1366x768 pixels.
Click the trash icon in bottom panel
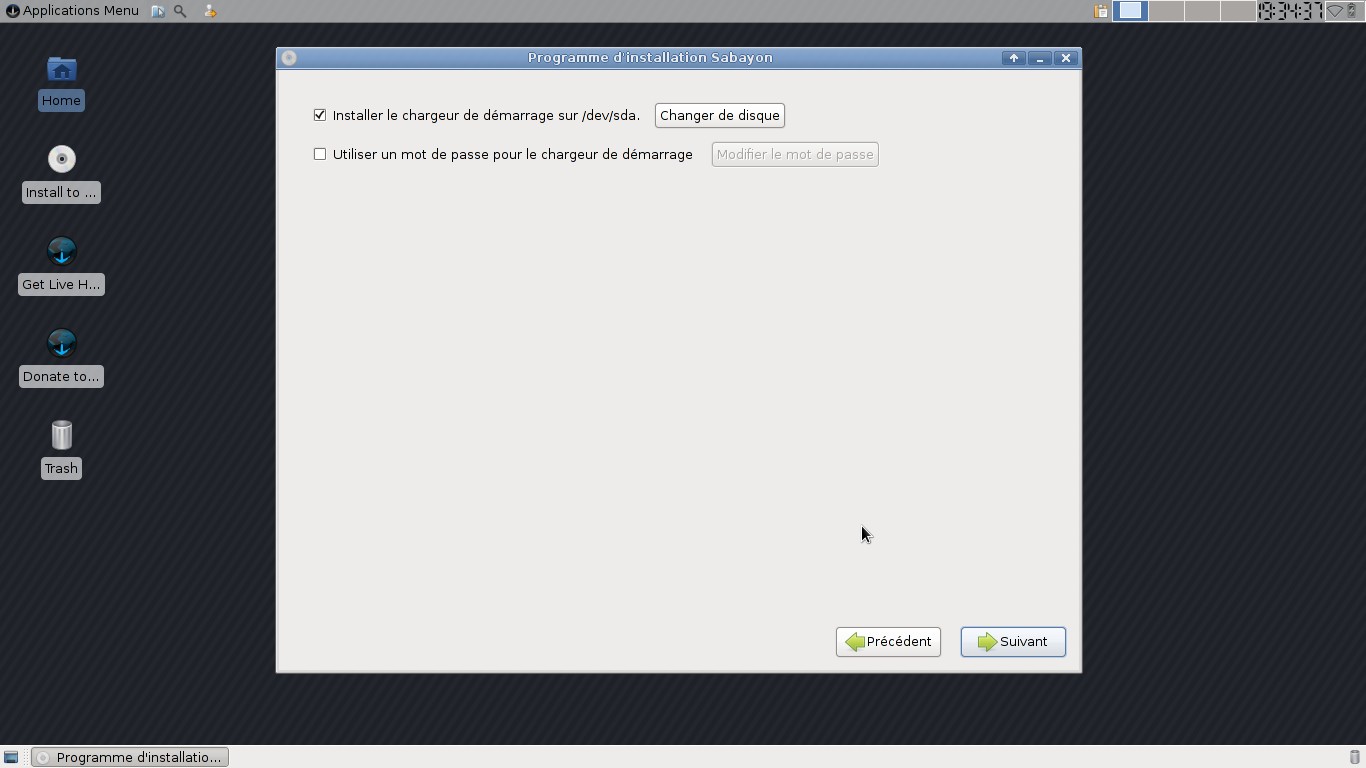(x=1355, y=757)
